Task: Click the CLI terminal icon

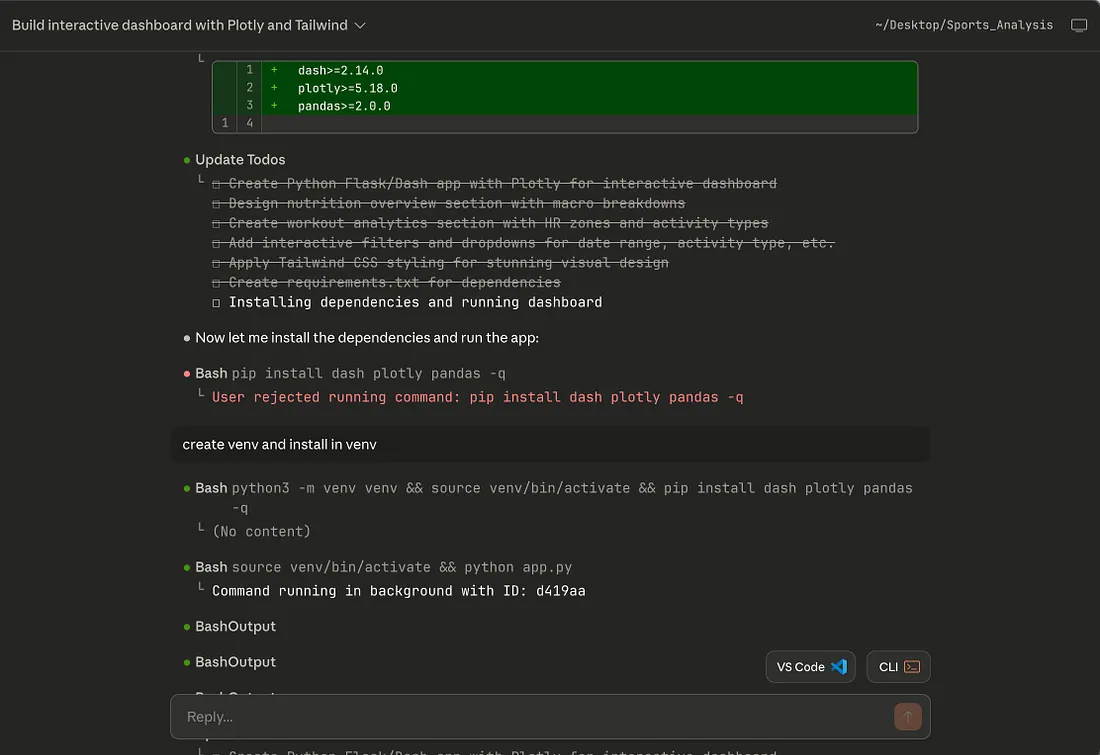Action: tap(911, 667)
